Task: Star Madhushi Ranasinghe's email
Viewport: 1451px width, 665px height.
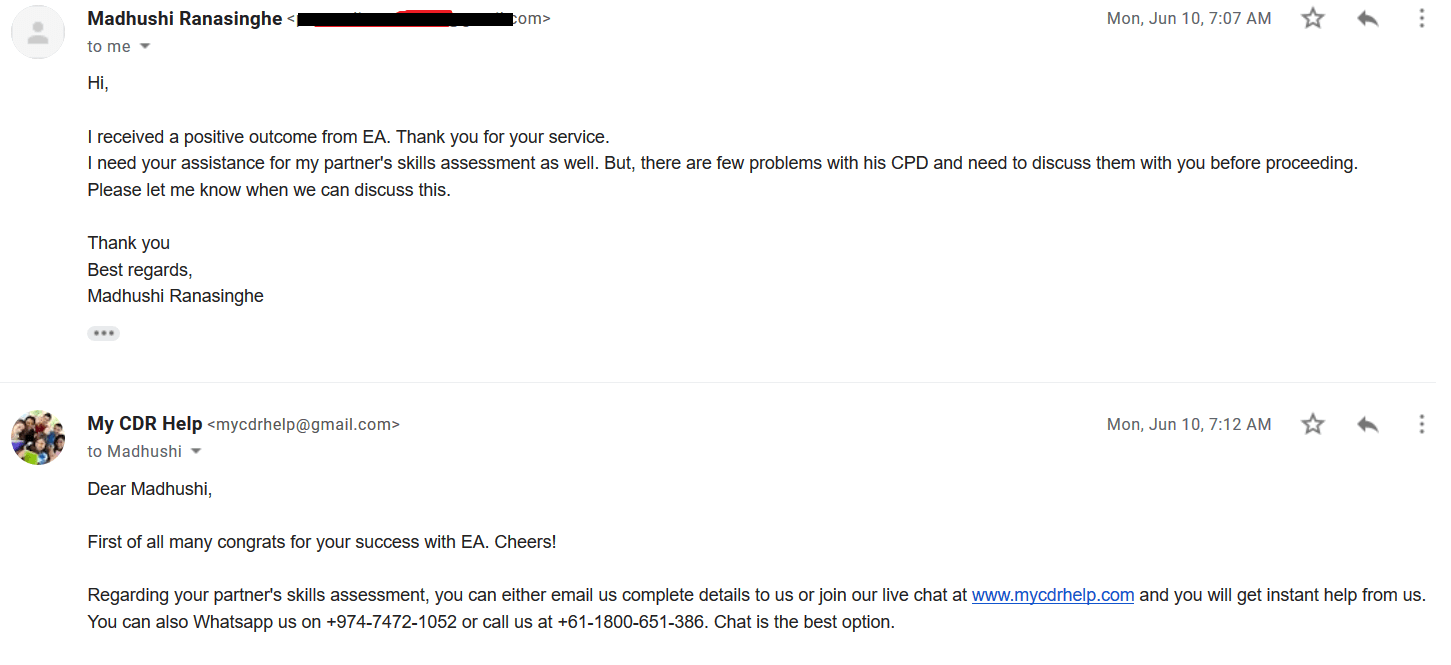Action: pyautogui.click(x=1312, y=17)
